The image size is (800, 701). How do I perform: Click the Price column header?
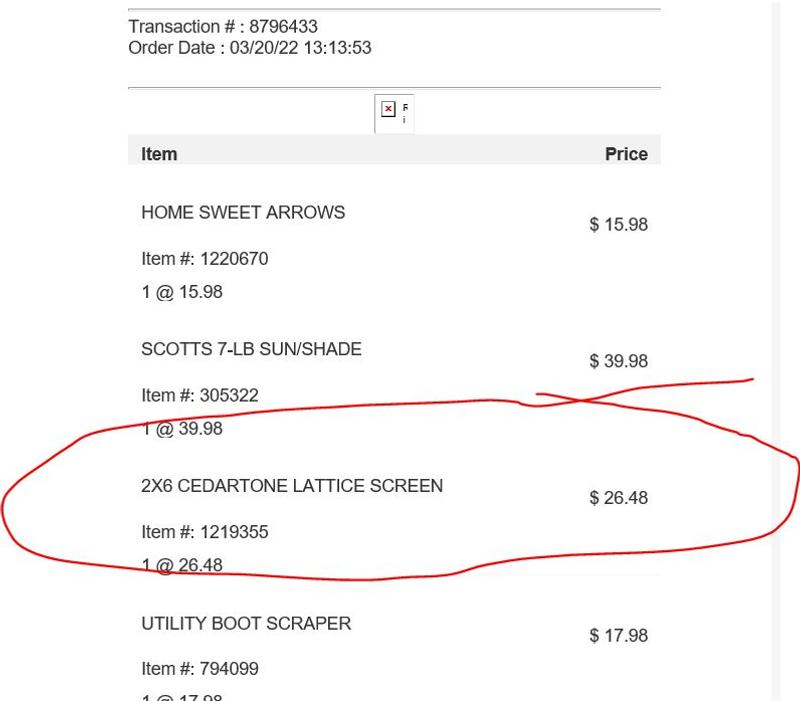(626, 154)
